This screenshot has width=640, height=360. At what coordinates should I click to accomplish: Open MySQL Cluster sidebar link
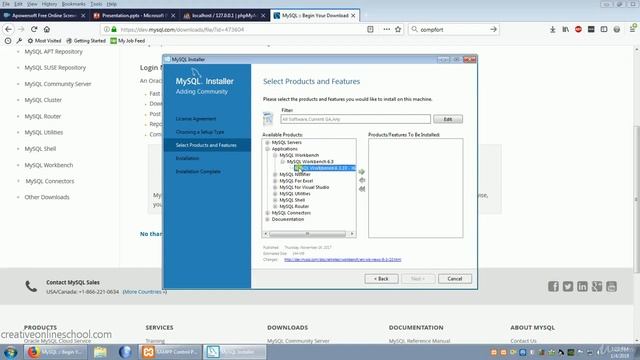pyautogui.click(x=43, y=100)
